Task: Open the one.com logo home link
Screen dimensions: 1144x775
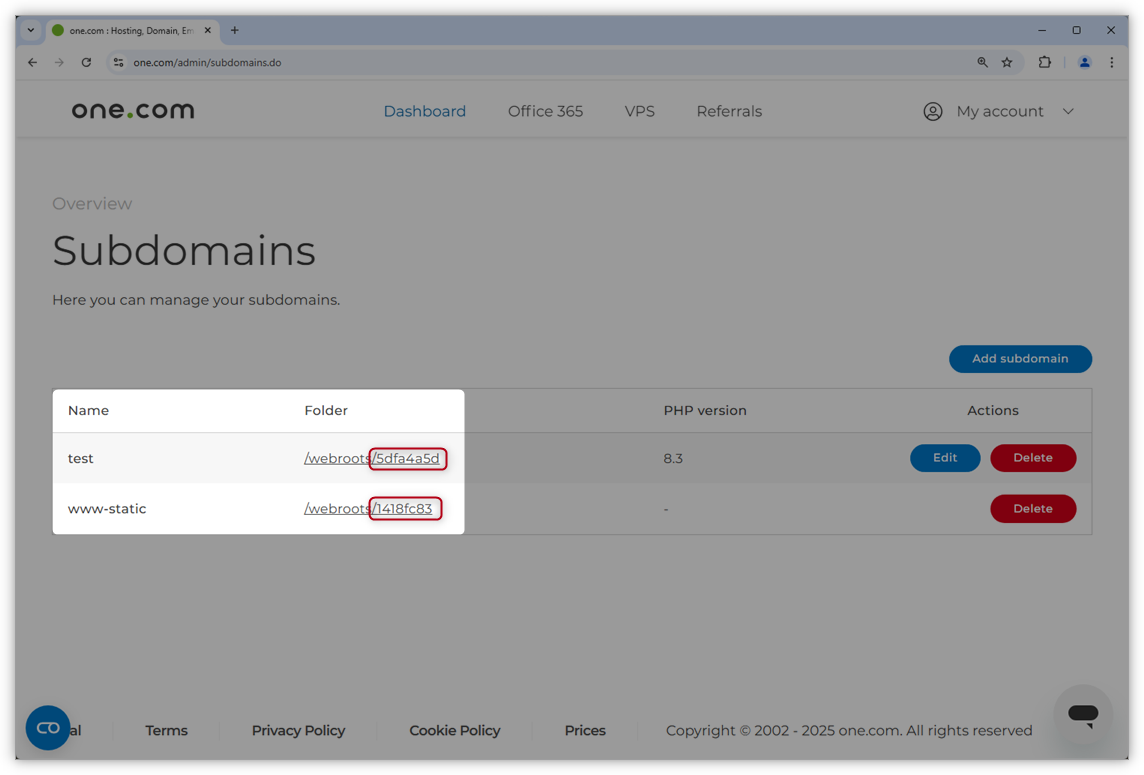Action: click(x=133, y=111)
